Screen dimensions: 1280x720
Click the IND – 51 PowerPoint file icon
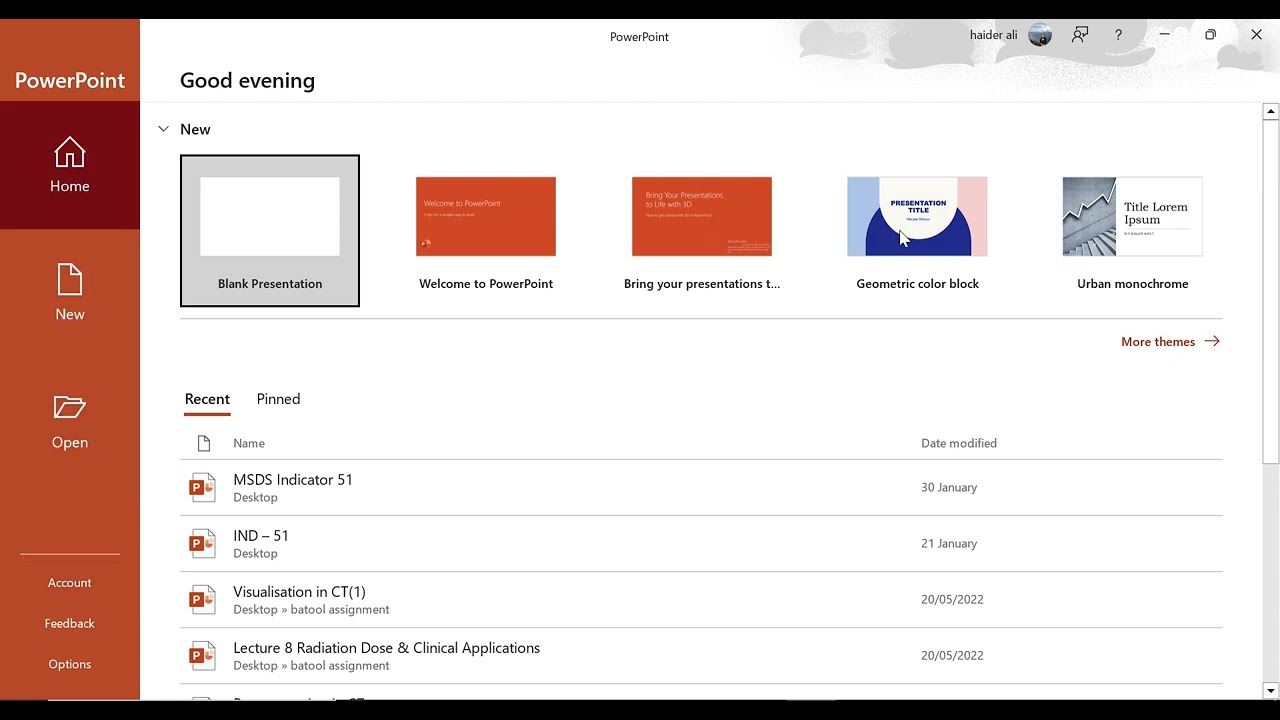(202, 543)
